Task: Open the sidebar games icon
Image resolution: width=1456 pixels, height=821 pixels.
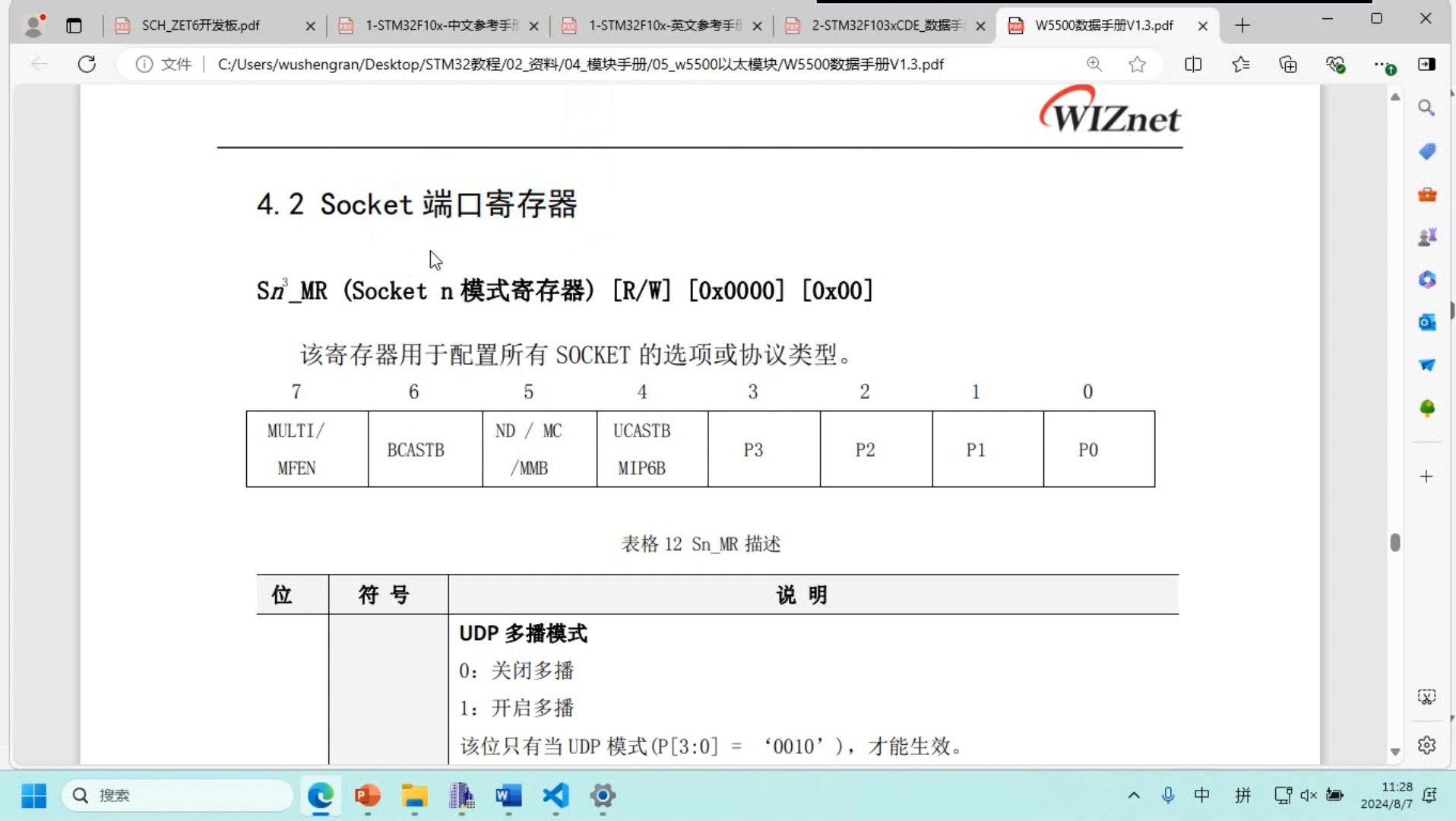Action: tap(1426, 237)
